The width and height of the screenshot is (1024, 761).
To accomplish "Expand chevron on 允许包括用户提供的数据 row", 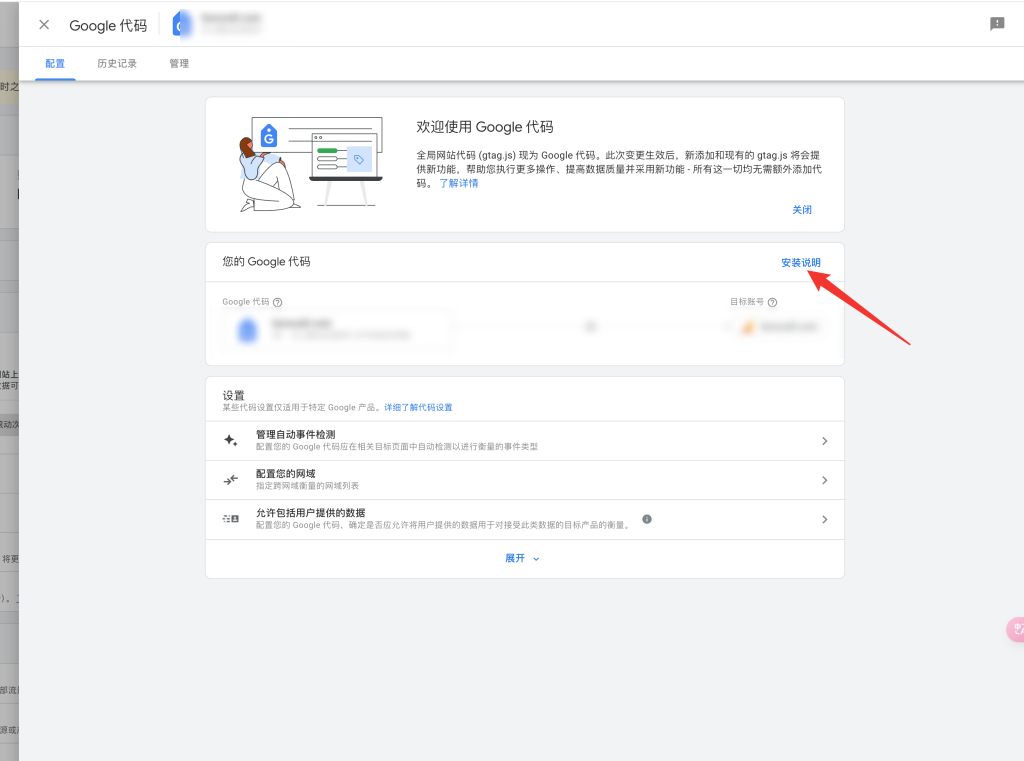I will point(824,519).
